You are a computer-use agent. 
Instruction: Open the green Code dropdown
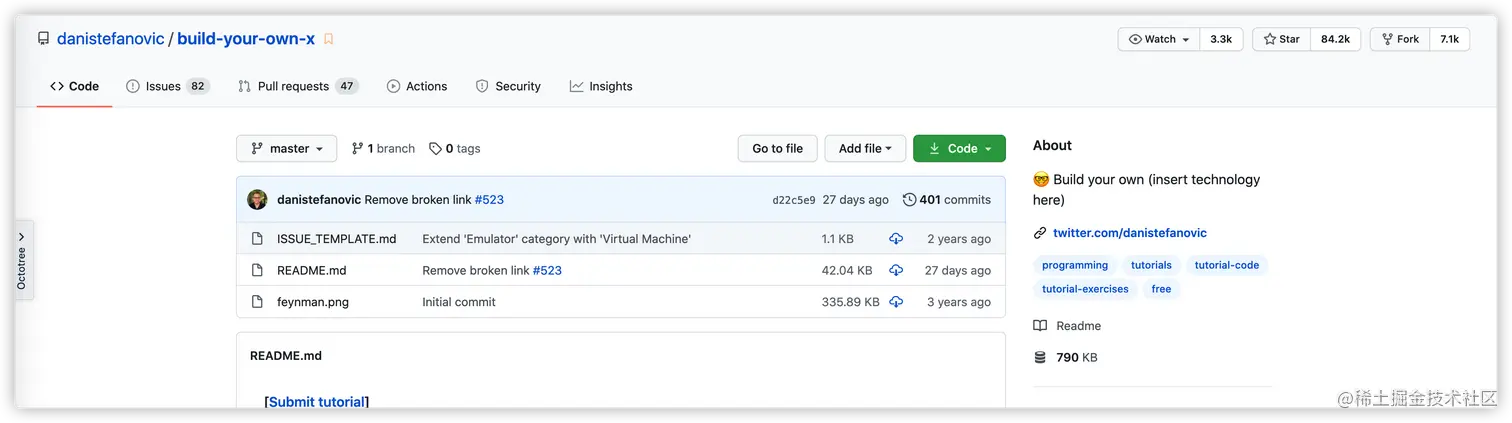[x=959, y=149]
